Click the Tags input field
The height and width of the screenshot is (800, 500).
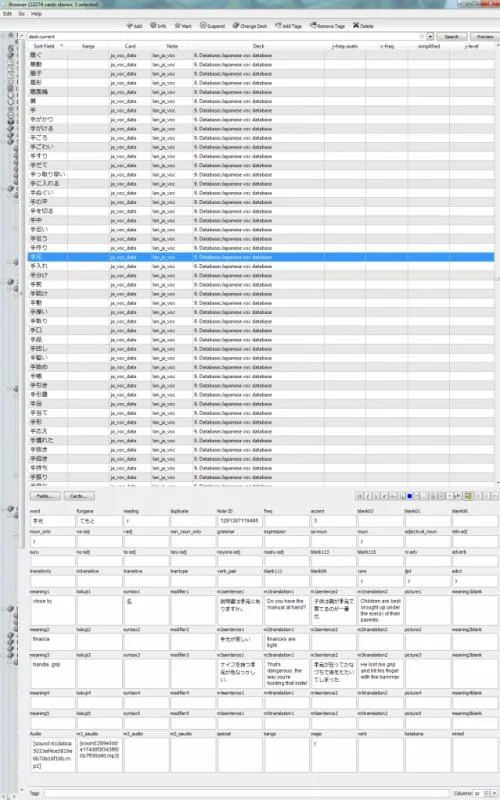coord(247,793)
